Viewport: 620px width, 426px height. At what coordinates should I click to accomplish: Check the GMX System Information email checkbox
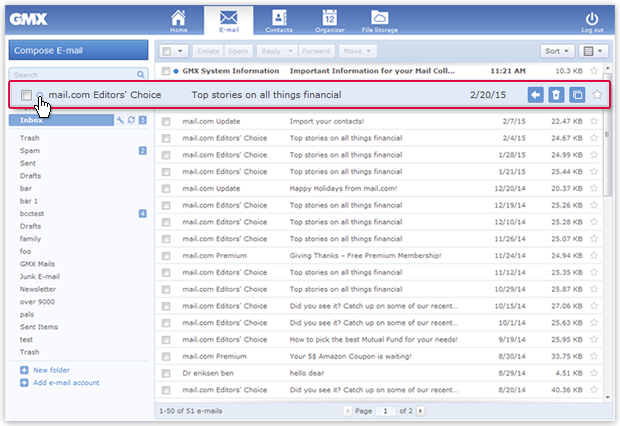coord(166,71)
